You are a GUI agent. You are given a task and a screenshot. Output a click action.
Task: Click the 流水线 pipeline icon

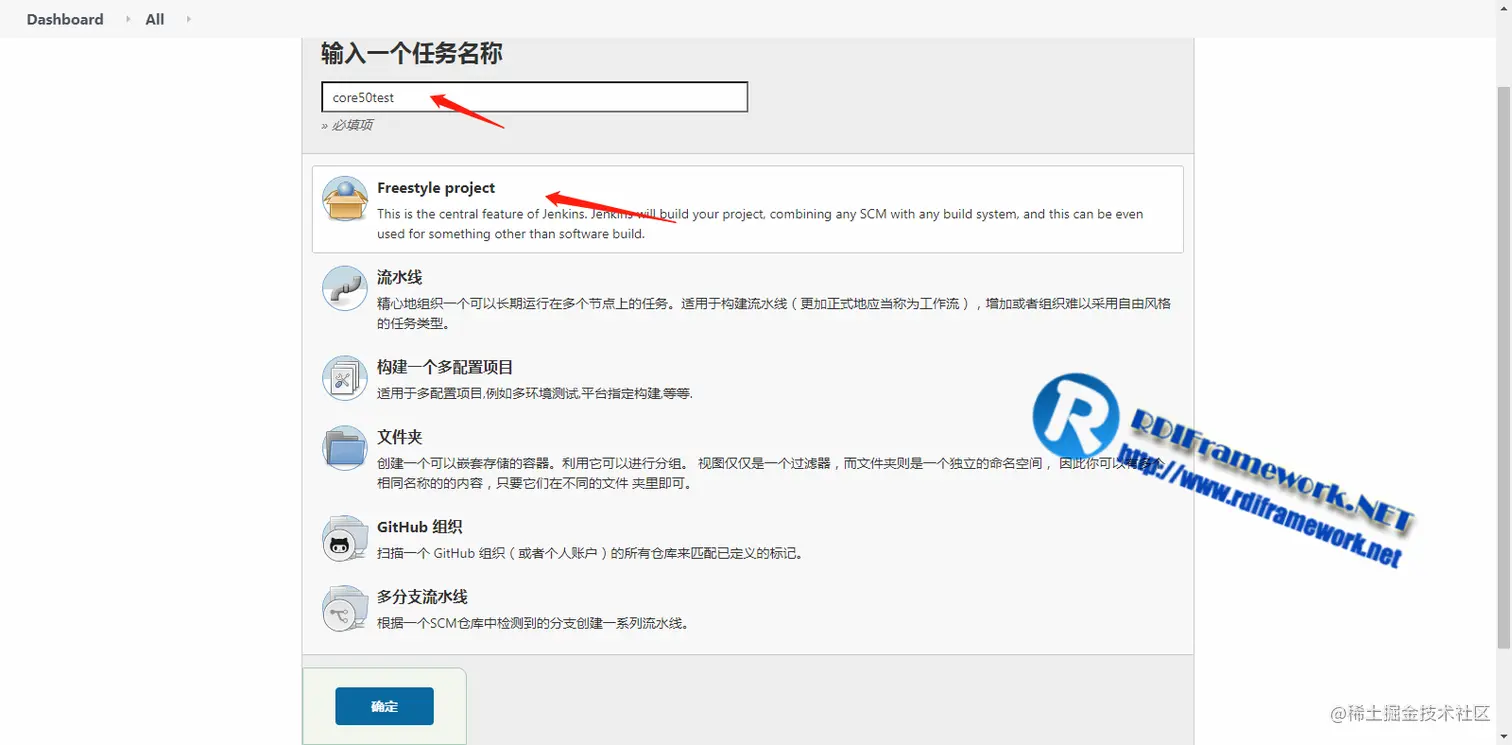pos(344,289)
